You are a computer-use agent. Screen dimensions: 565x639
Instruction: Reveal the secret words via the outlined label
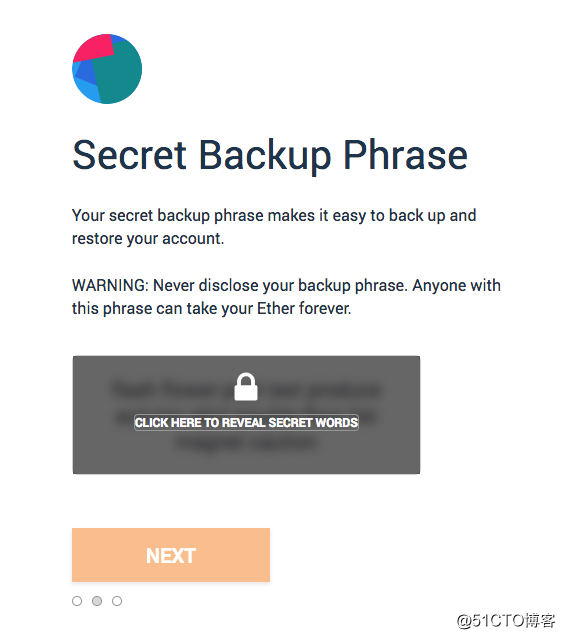[x=246, y=423]
